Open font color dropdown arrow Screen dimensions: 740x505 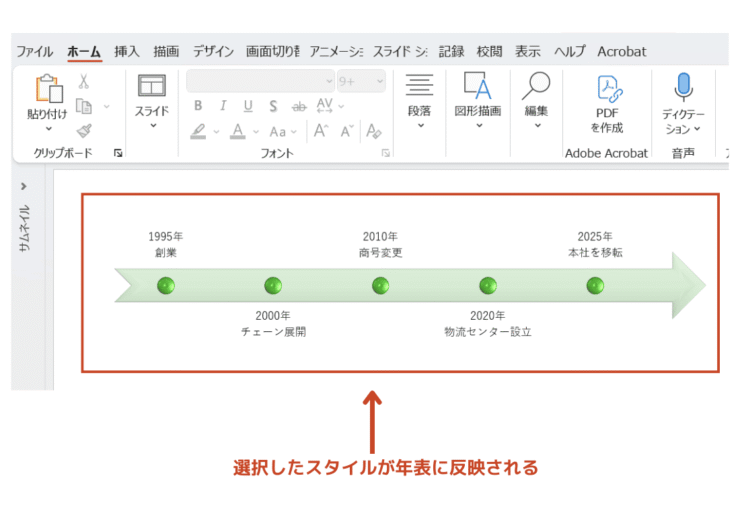[256, 132]
